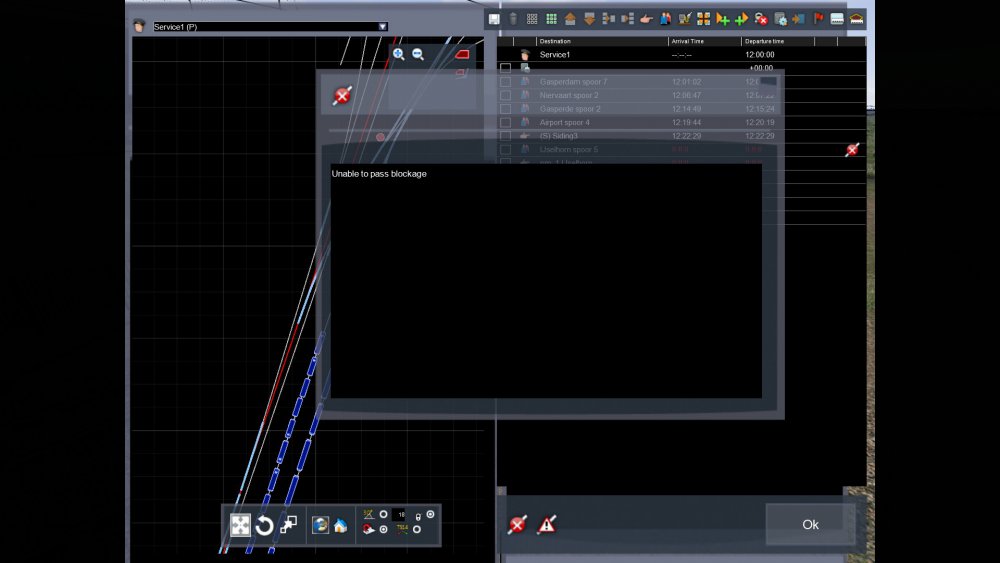The width and height of the screenshot is (1000, 563).
Task: Click the pointing hand waypoint icon
Action: [646, 19]
